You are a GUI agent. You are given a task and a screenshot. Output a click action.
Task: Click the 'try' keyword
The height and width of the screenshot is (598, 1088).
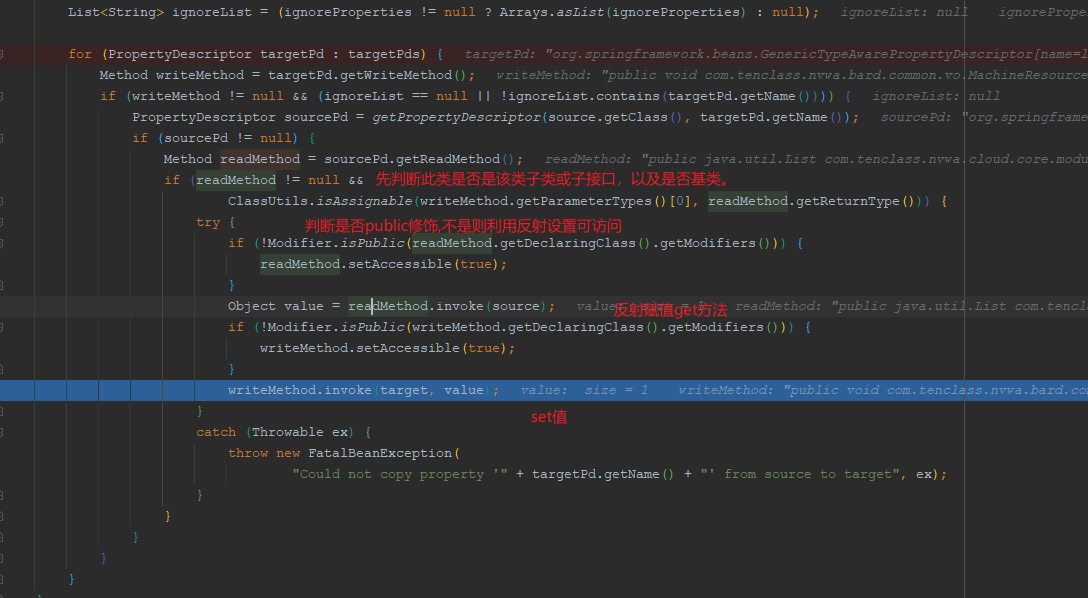[x=207, y=223]
